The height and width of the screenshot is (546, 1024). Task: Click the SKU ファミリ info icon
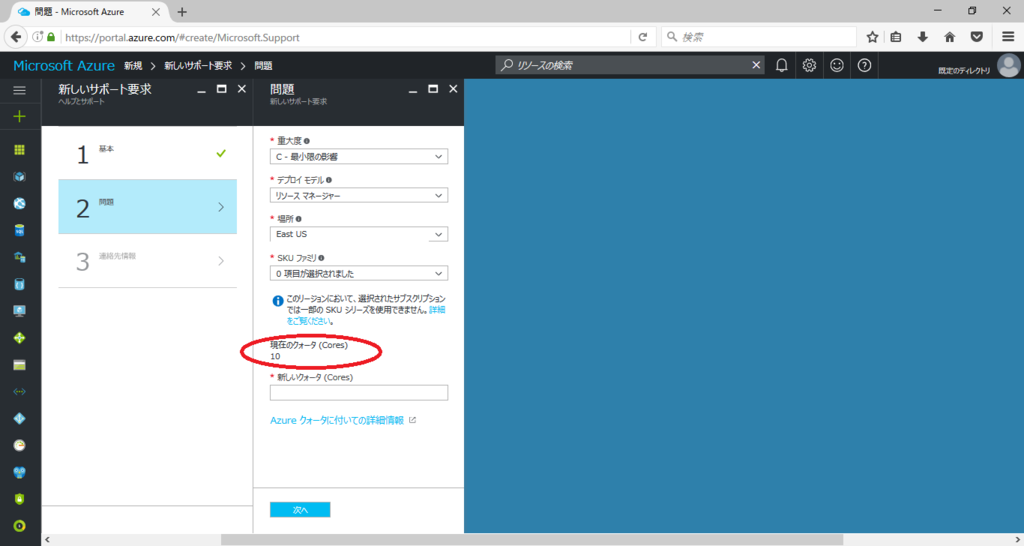(321, 258)
